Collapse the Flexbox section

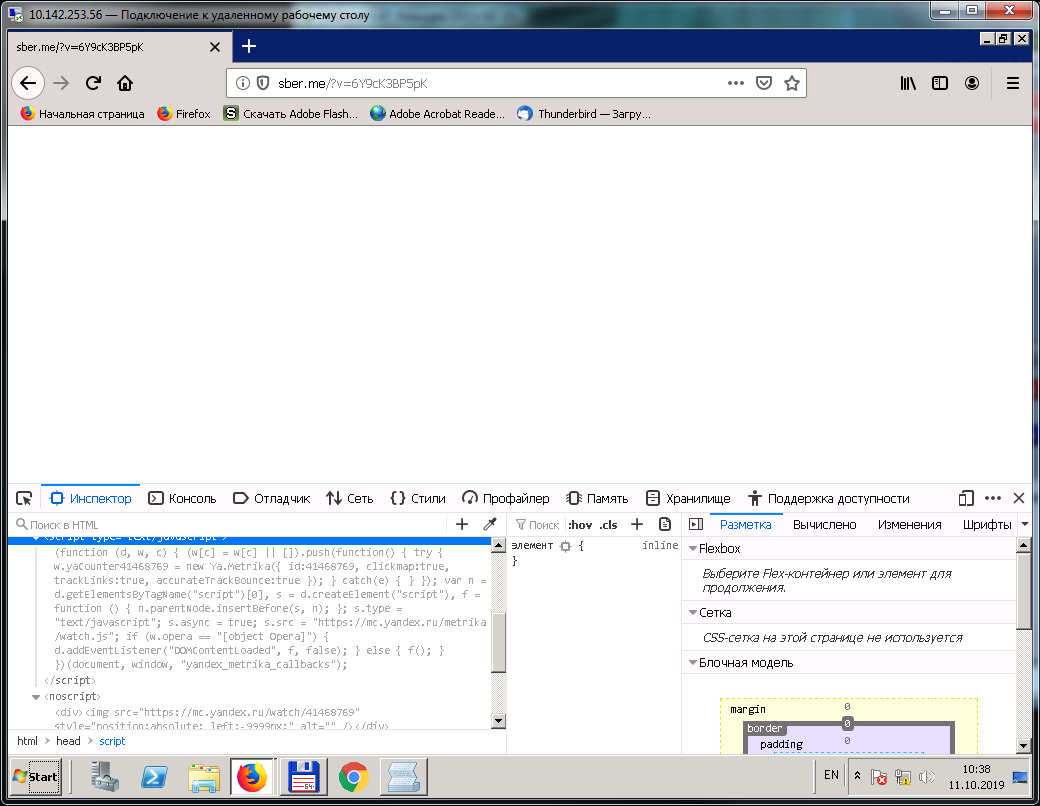click(x=693, y=549)
